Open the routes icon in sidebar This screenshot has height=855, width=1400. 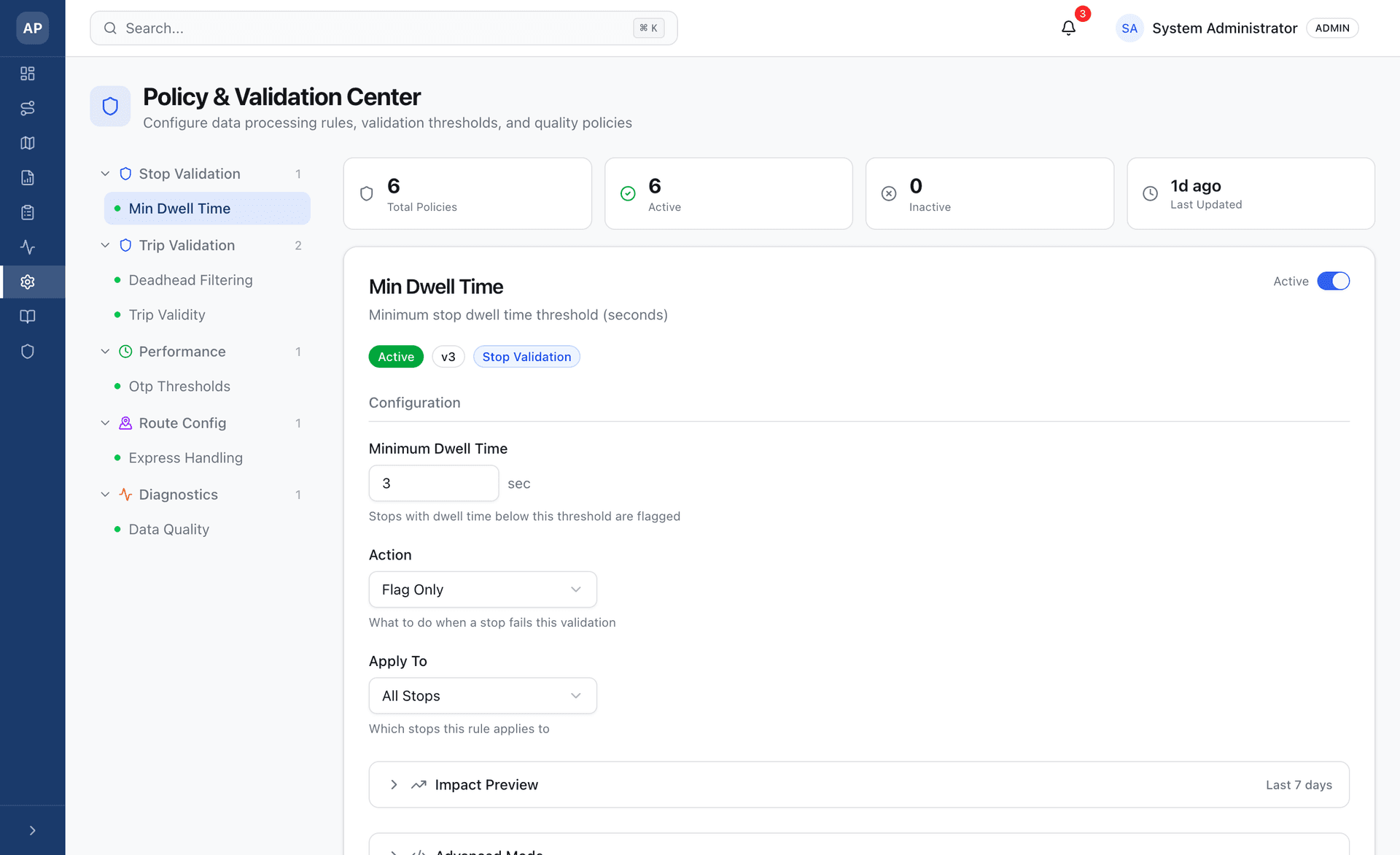[x=28, y=108]
